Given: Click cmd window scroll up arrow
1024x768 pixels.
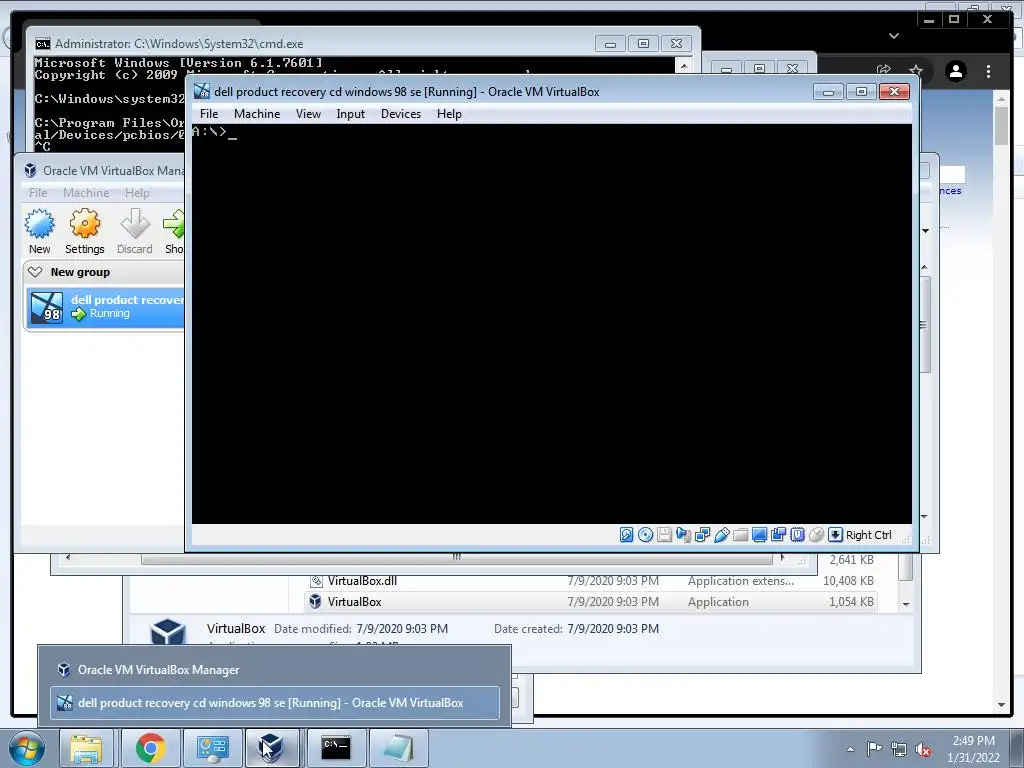Looking at the screenshot, I should pos(683,65).
